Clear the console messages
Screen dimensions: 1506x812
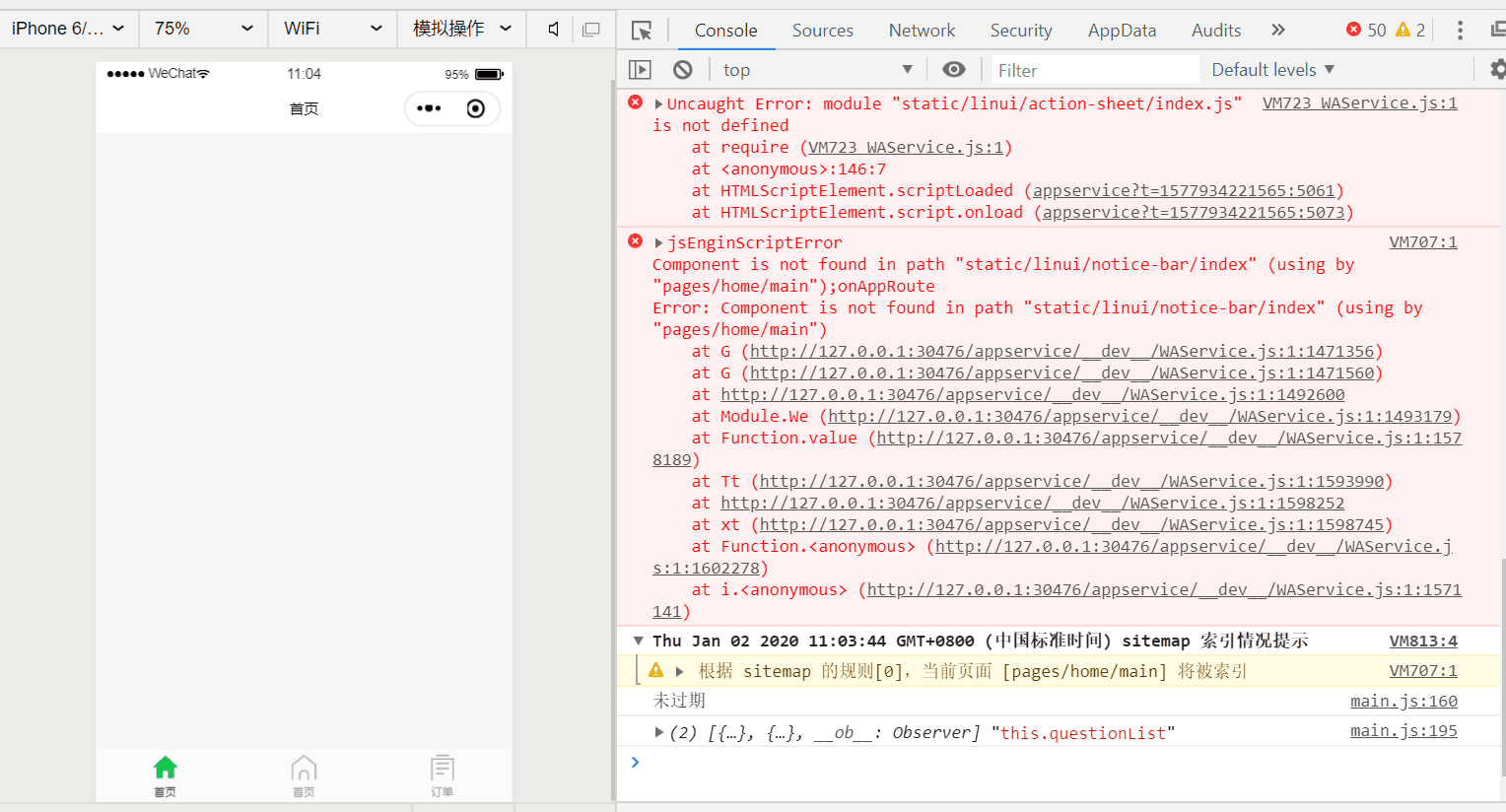pyautogui.click(x=684, y=69)
